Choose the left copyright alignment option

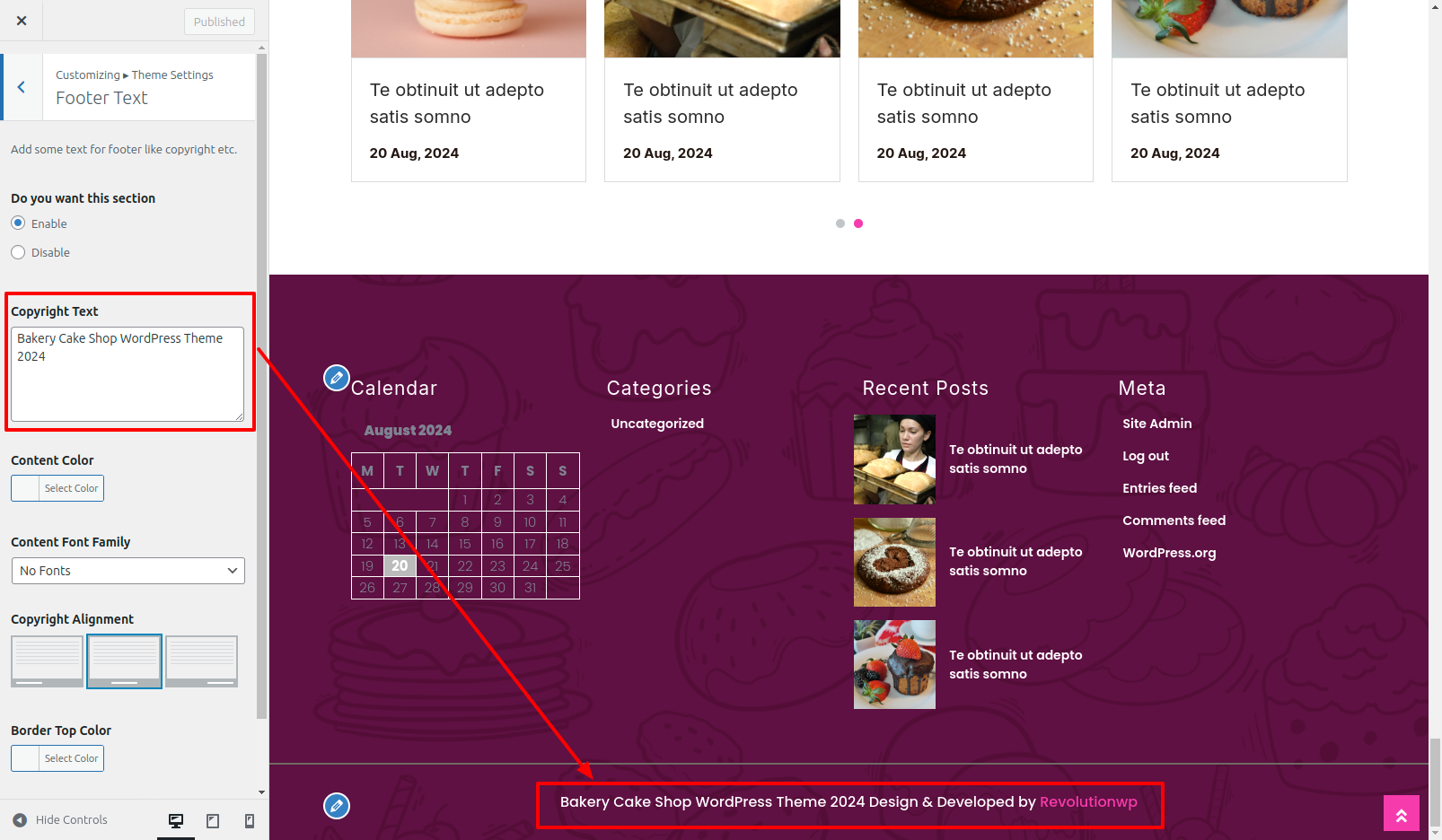point(47,661)
